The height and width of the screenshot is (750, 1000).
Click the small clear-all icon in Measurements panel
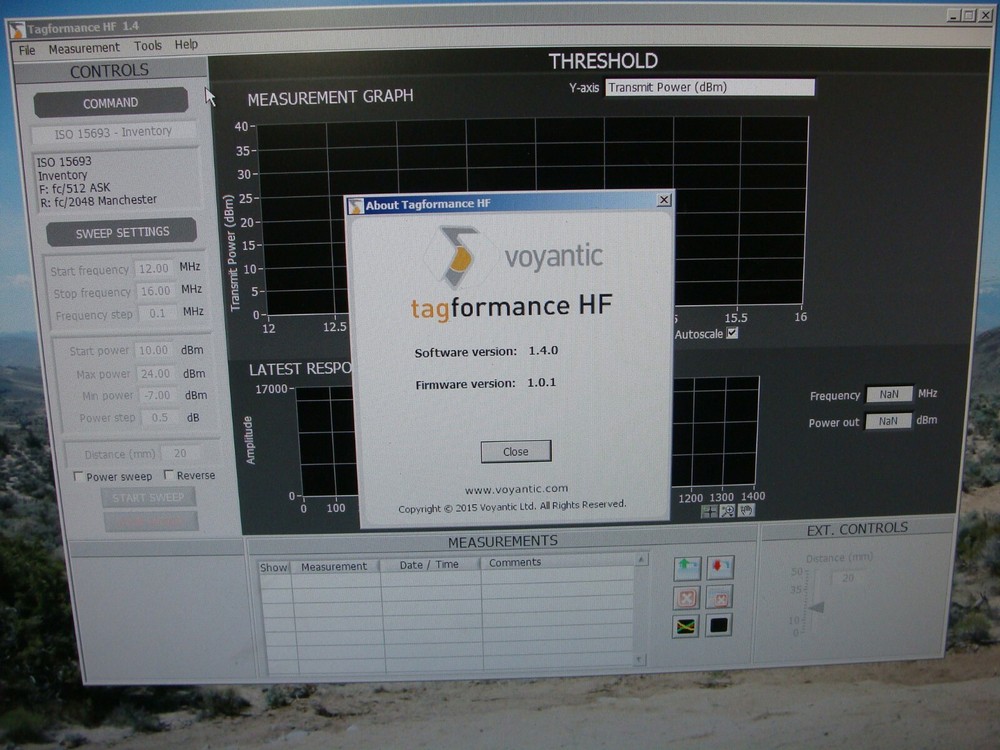(721, 599)
